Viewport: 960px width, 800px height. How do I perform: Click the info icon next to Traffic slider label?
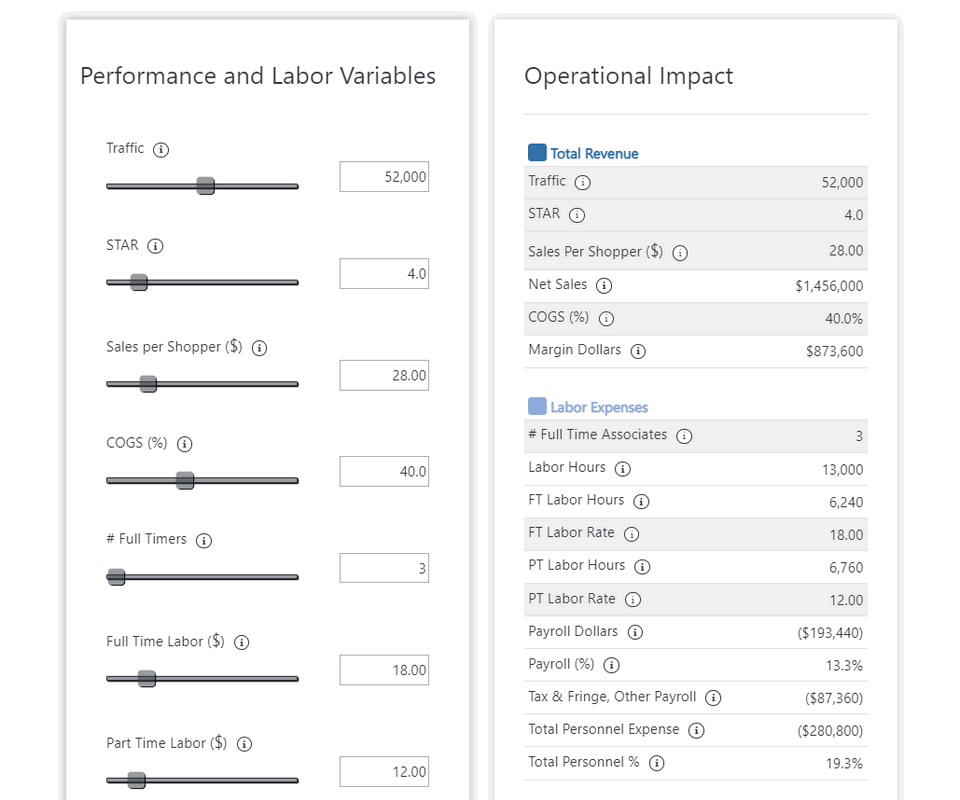click(160, 149)
